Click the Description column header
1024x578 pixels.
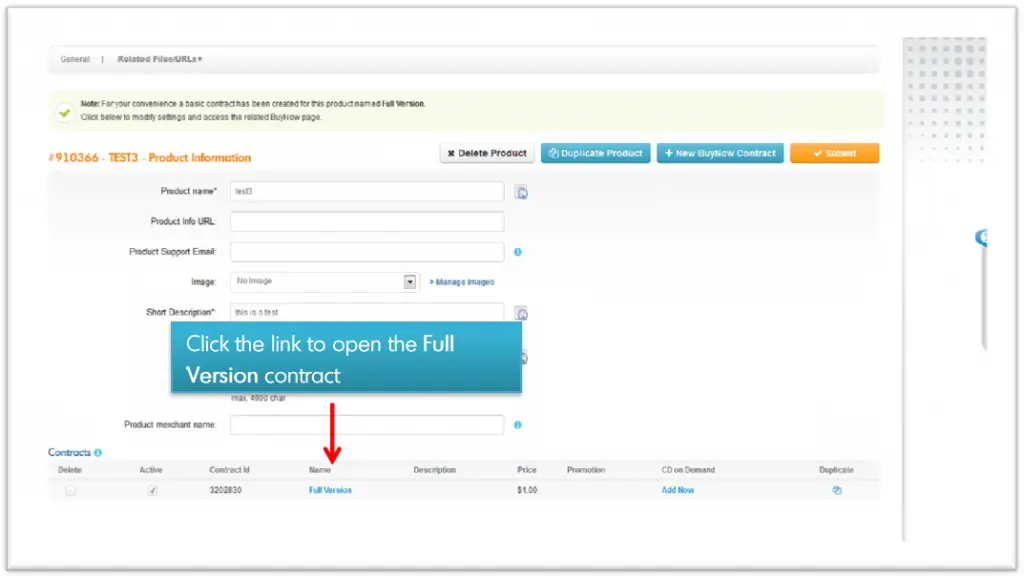[434, 470]
